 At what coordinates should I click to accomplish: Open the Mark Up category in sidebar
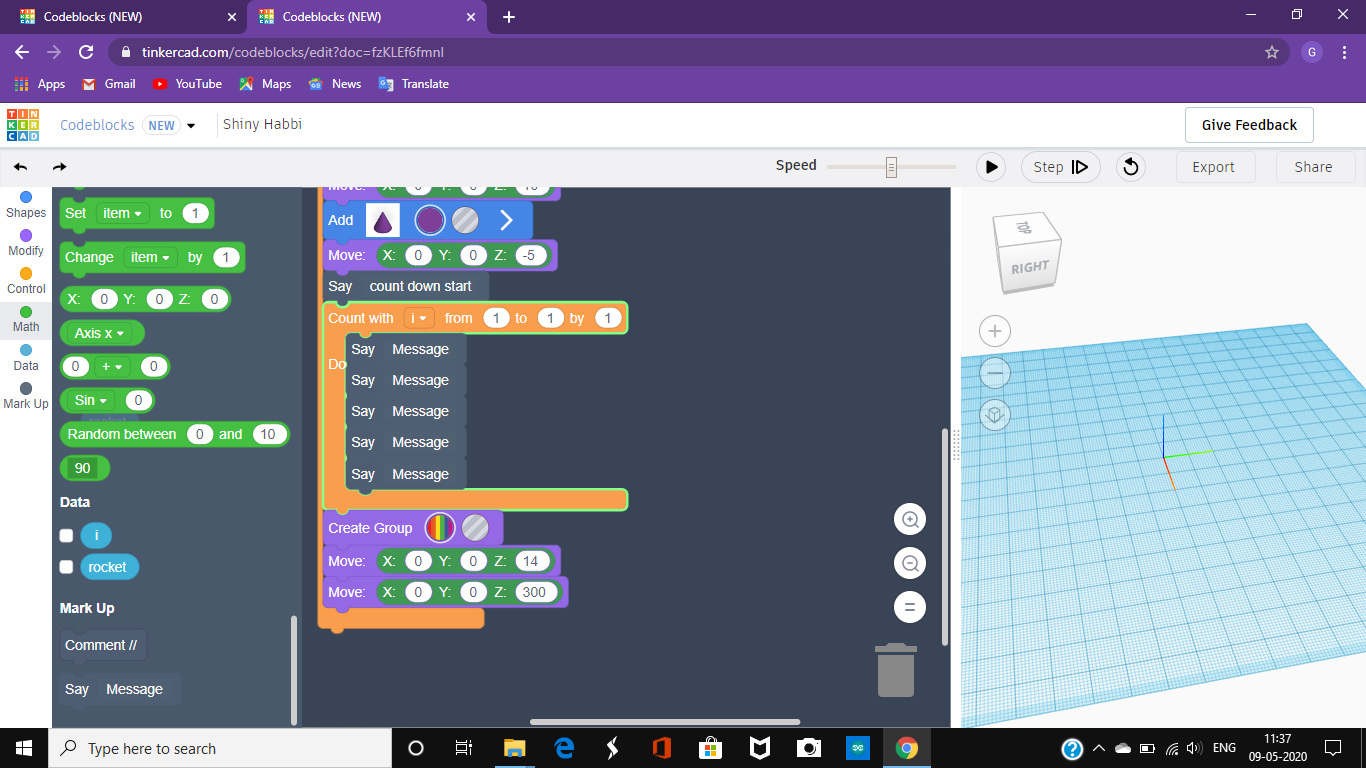tap(25, 395)
